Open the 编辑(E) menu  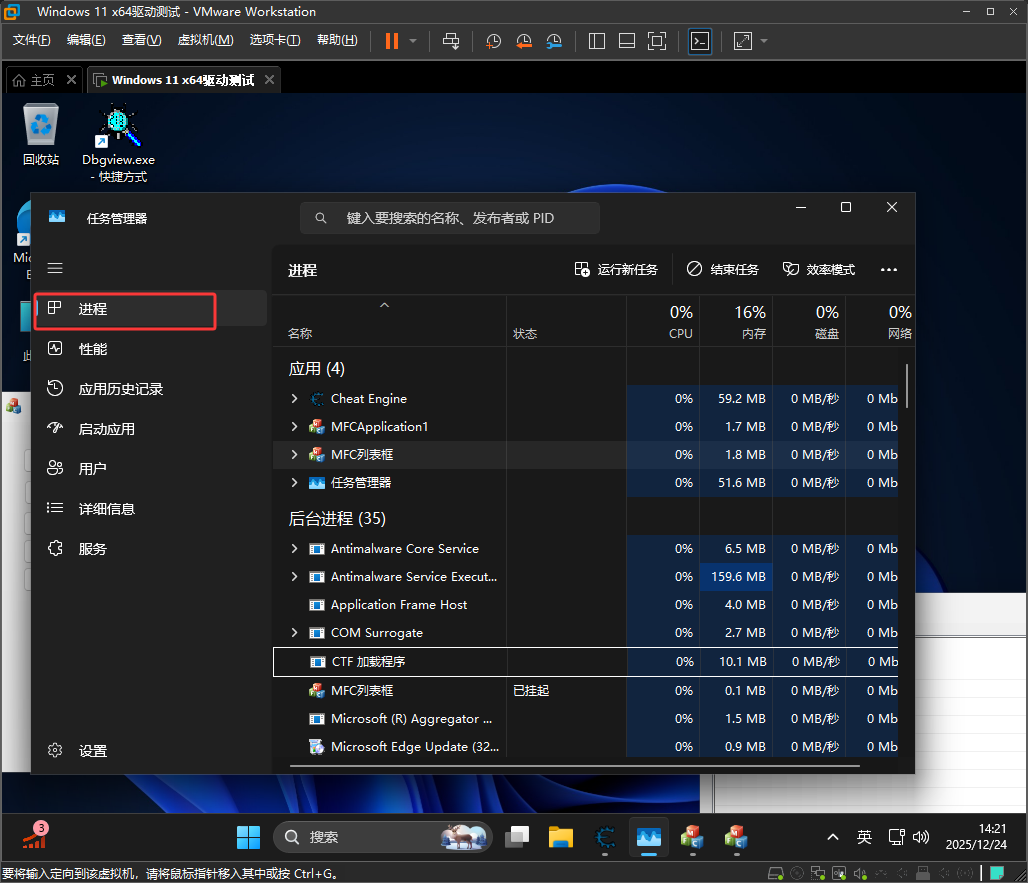86,40
